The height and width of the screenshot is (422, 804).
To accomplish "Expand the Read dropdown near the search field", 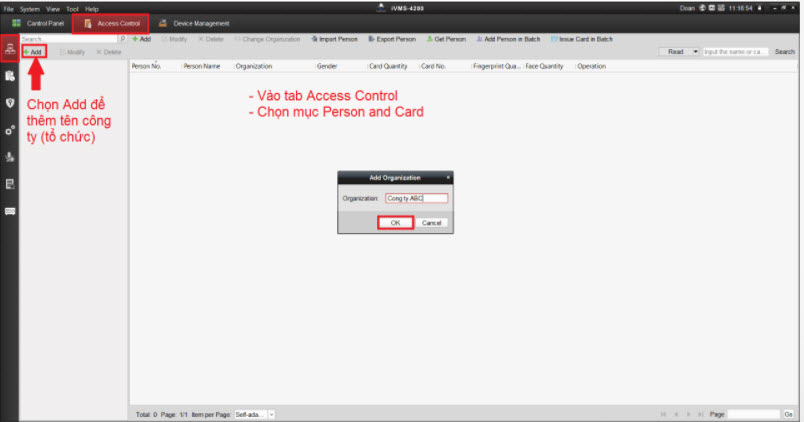I will coord(695,51).
